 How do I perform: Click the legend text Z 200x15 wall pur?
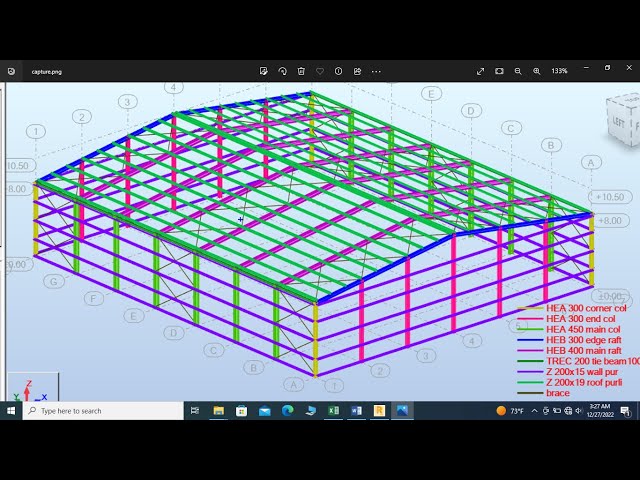tap(582, 372)
